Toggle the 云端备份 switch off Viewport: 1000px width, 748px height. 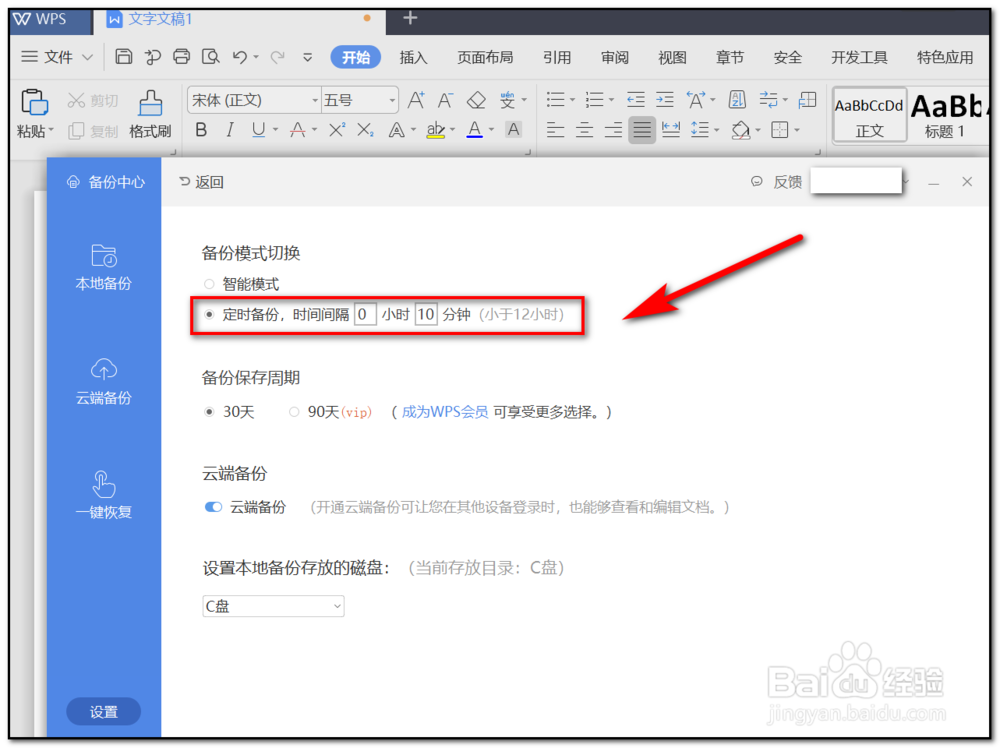click(x=212, y=507)
